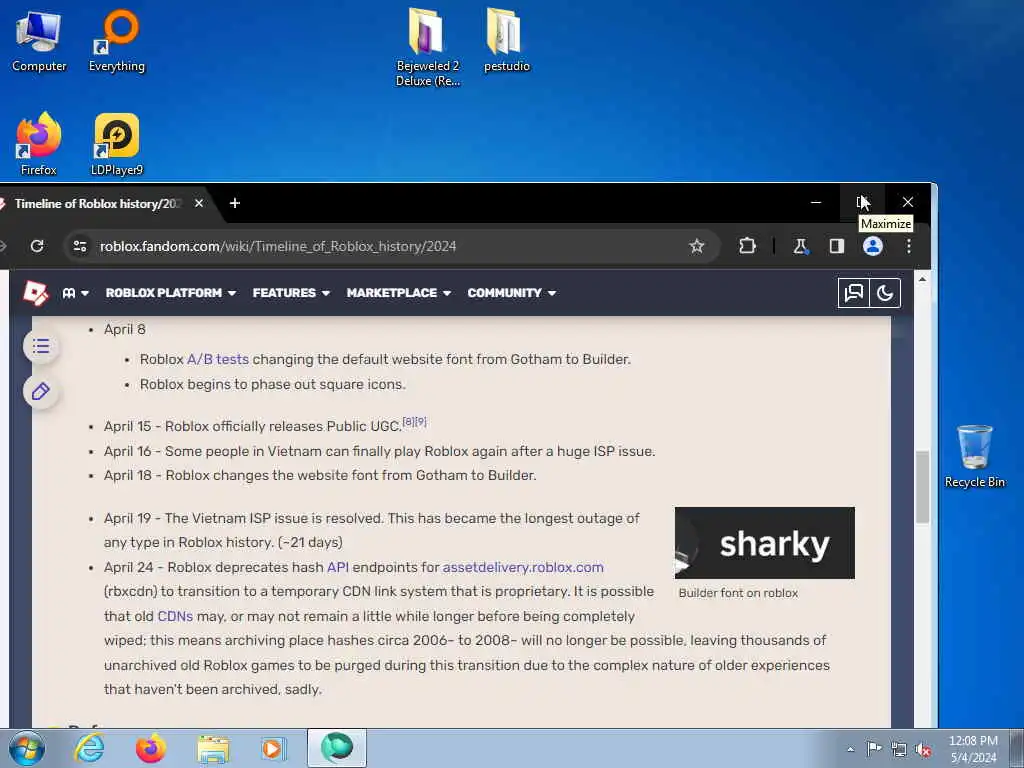Open the wiki discussions icon

click(x=854, y=293)
